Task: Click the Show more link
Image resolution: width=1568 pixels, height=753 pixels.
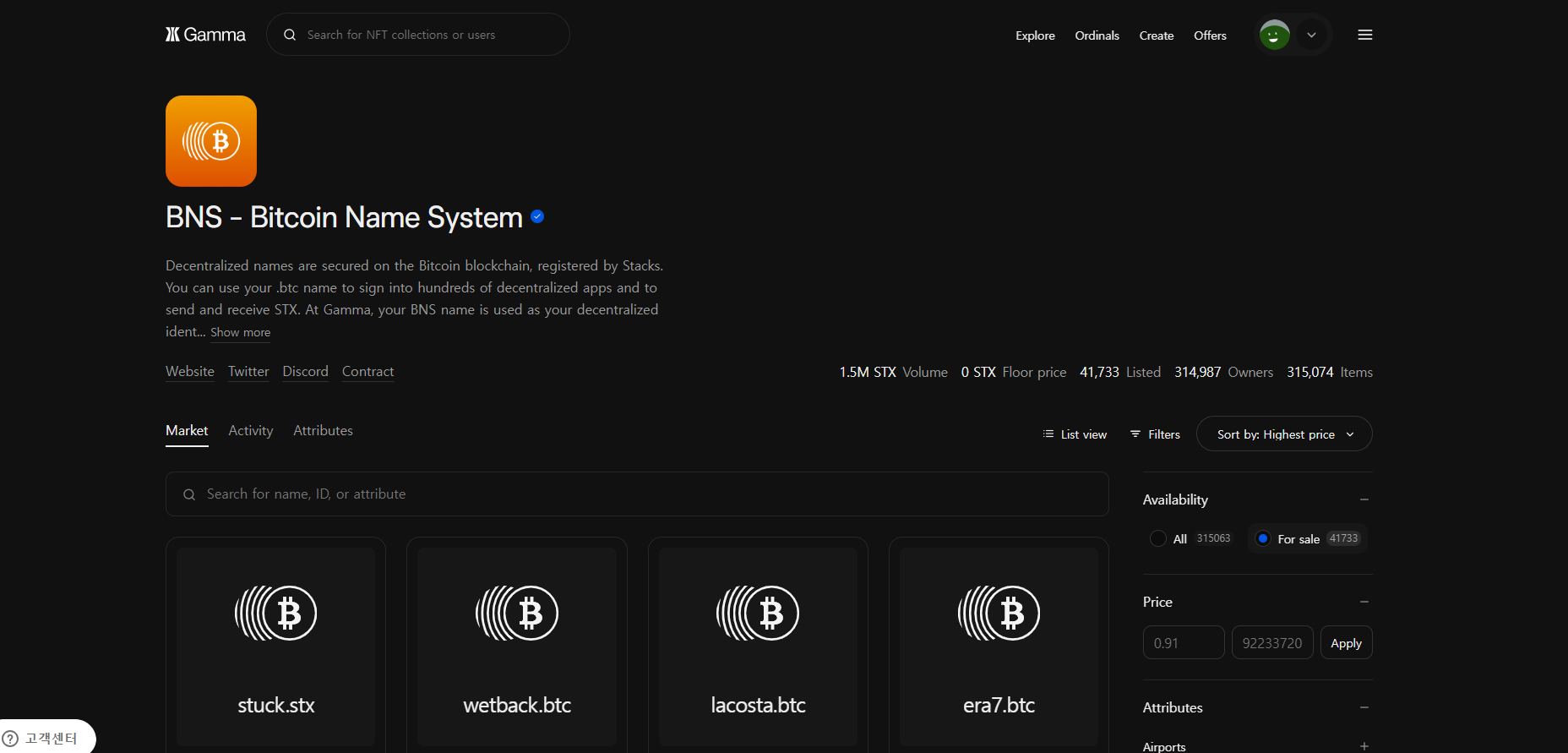Action: pos(241,333)
